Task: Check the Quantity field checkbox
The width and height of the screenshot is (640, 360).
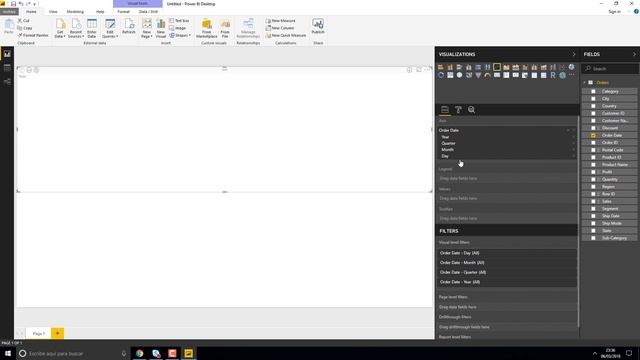Action: pyautogui.click(x=593, y=179)
